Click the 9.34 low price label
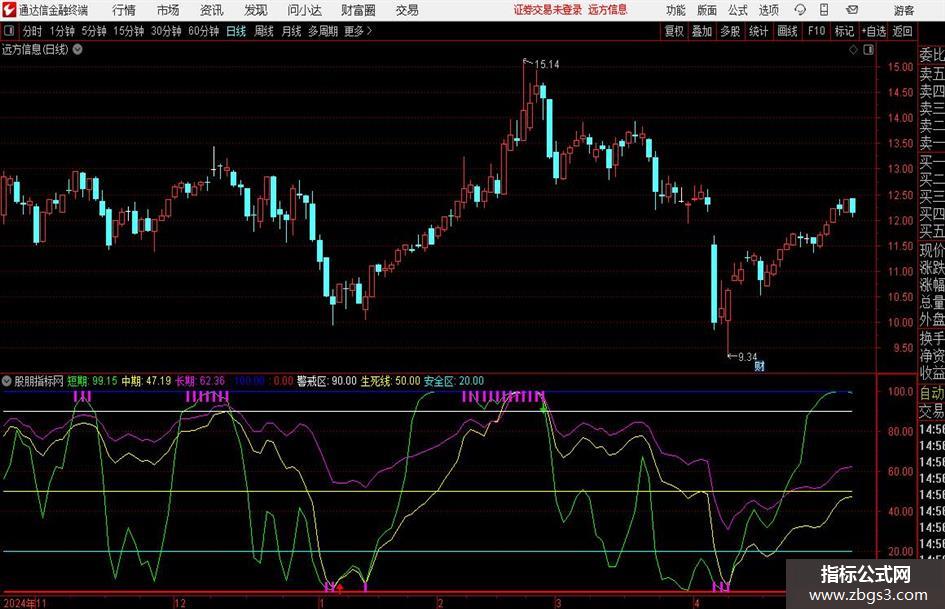The height and width of the screenshot is (609, 945). pyautogui.click(x=747, y=356)
